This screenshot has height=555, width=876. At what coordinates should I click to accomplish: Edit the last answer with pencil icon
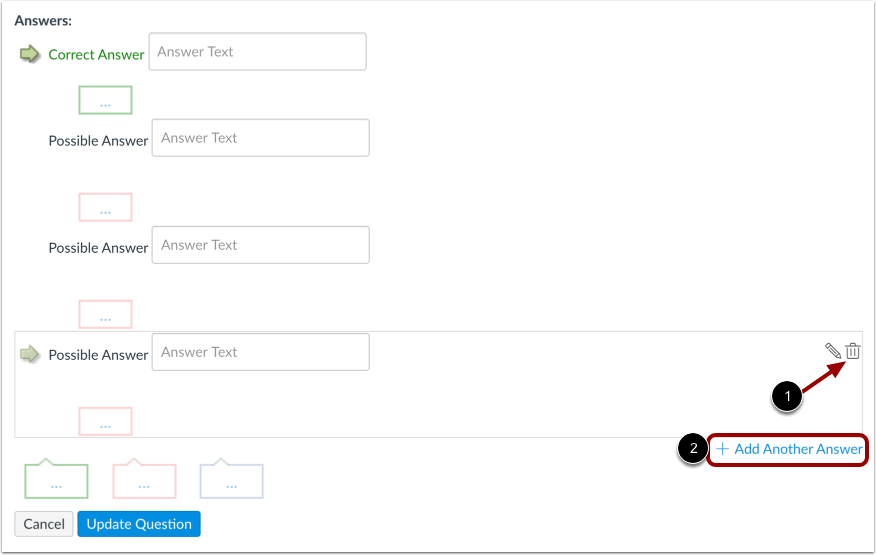[832, 351]
